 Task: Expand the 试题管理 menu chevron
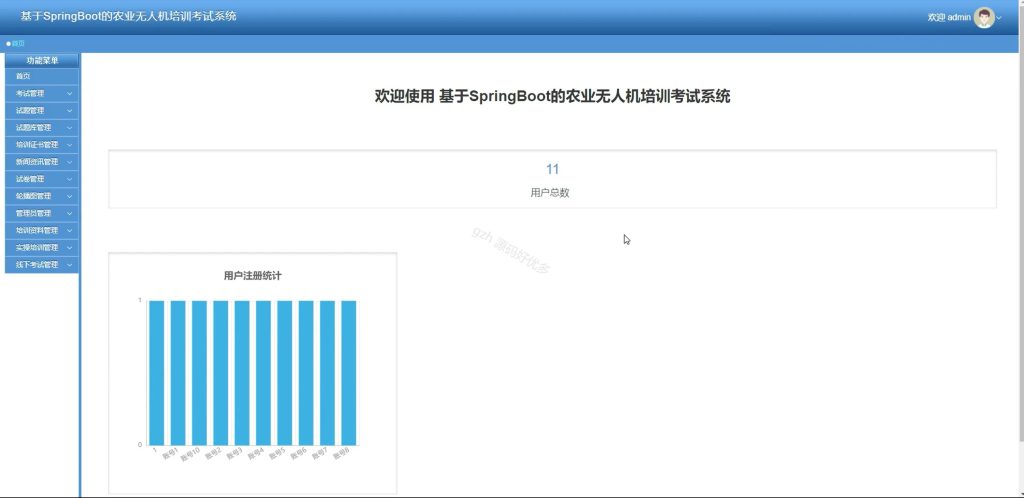coord(69,110)
